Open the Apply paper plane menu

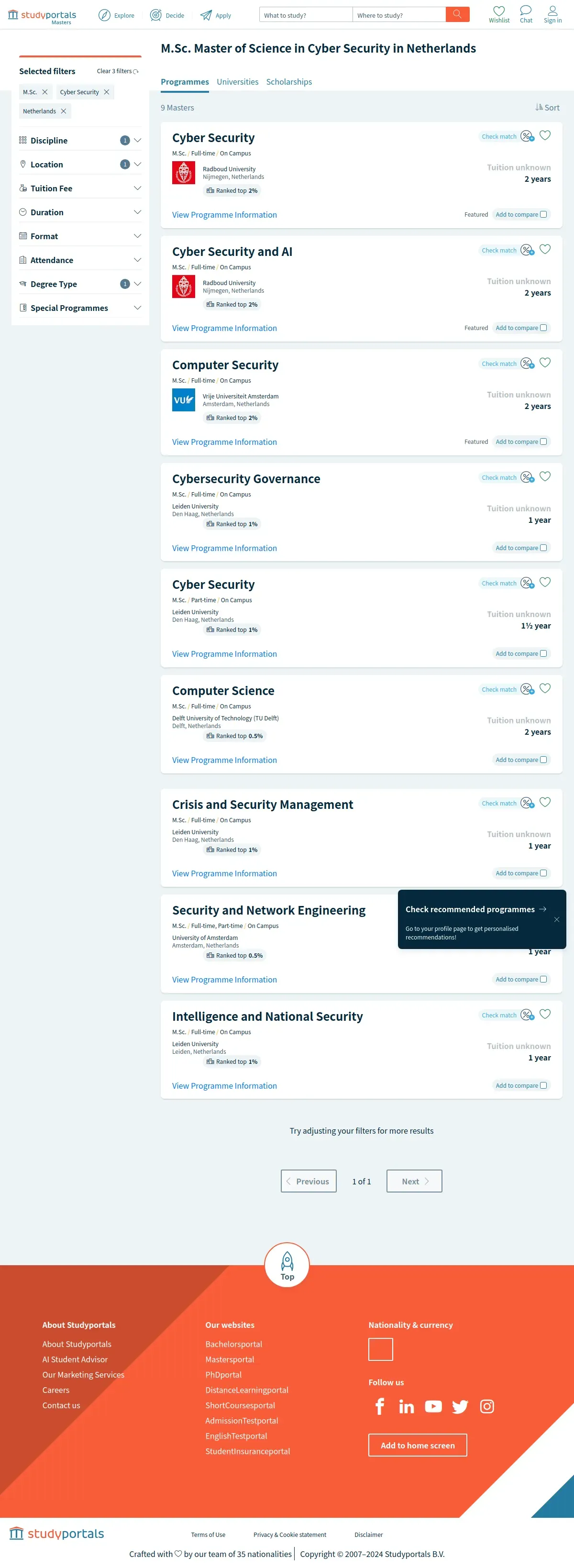[216, 15]
